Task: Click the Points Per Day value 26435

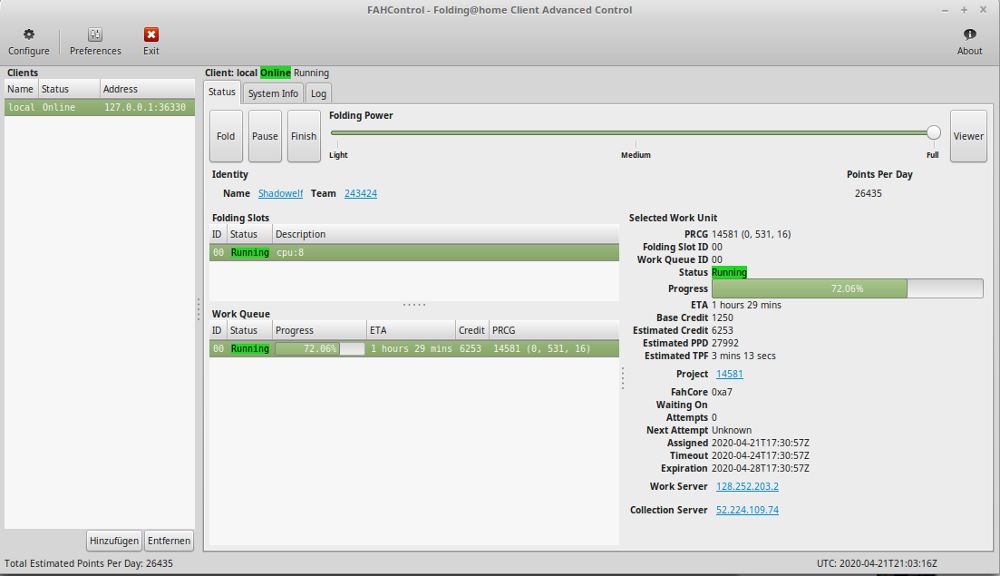Action: pos(868,193)
